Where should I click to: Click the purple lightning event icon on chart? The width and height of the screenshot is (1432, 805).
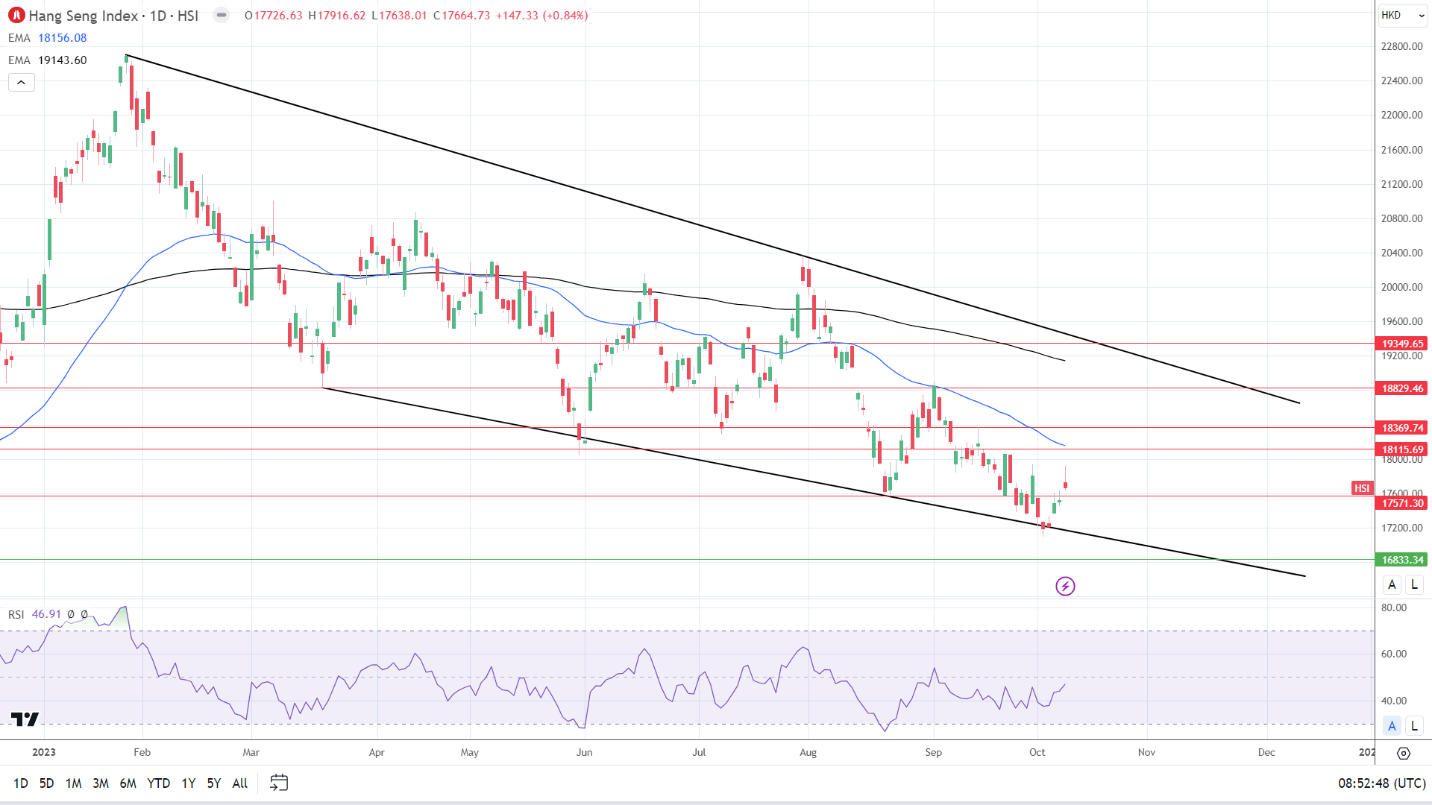[1065, 586]
